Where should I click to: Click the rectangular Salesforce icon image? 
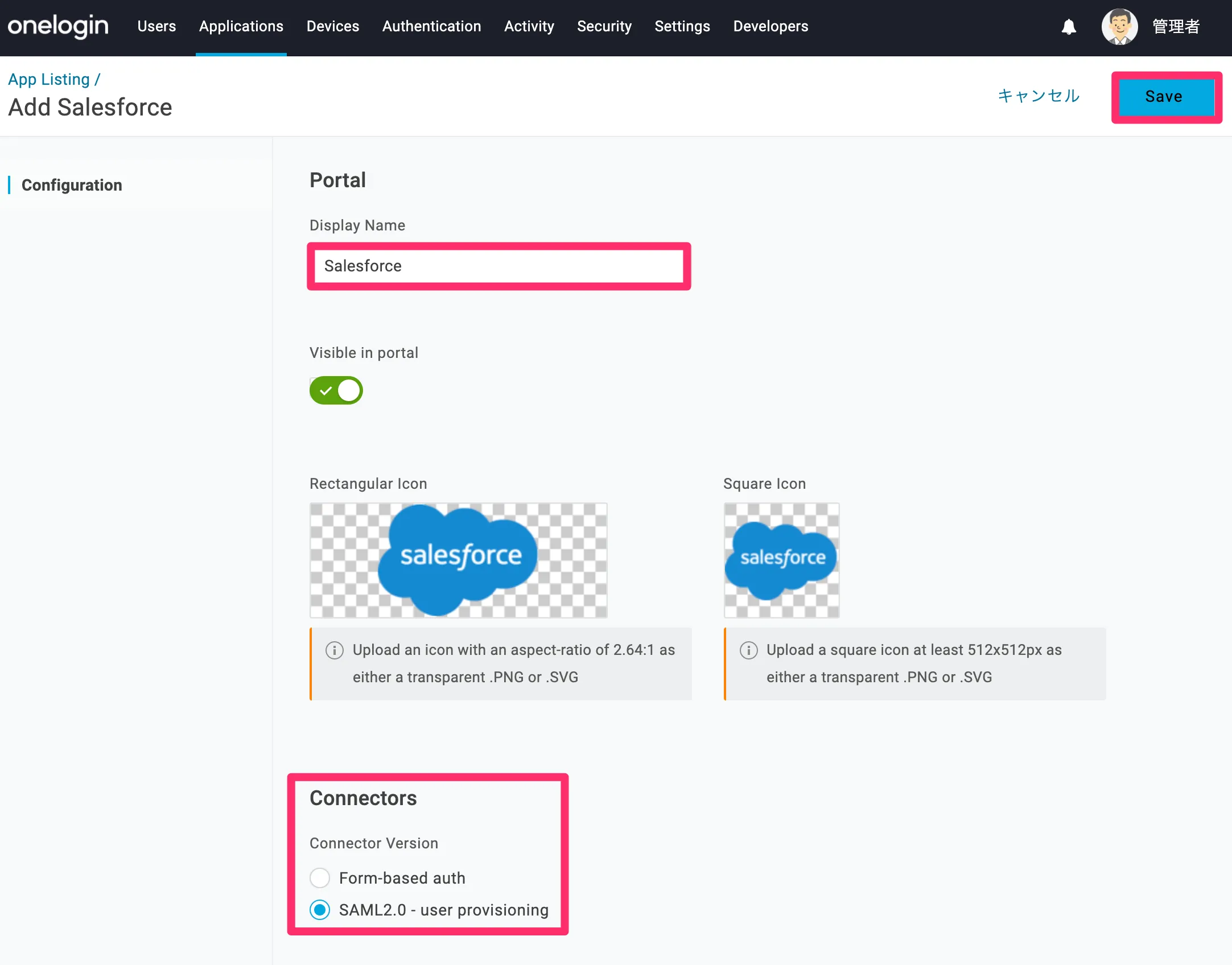[x=458, y=560]
